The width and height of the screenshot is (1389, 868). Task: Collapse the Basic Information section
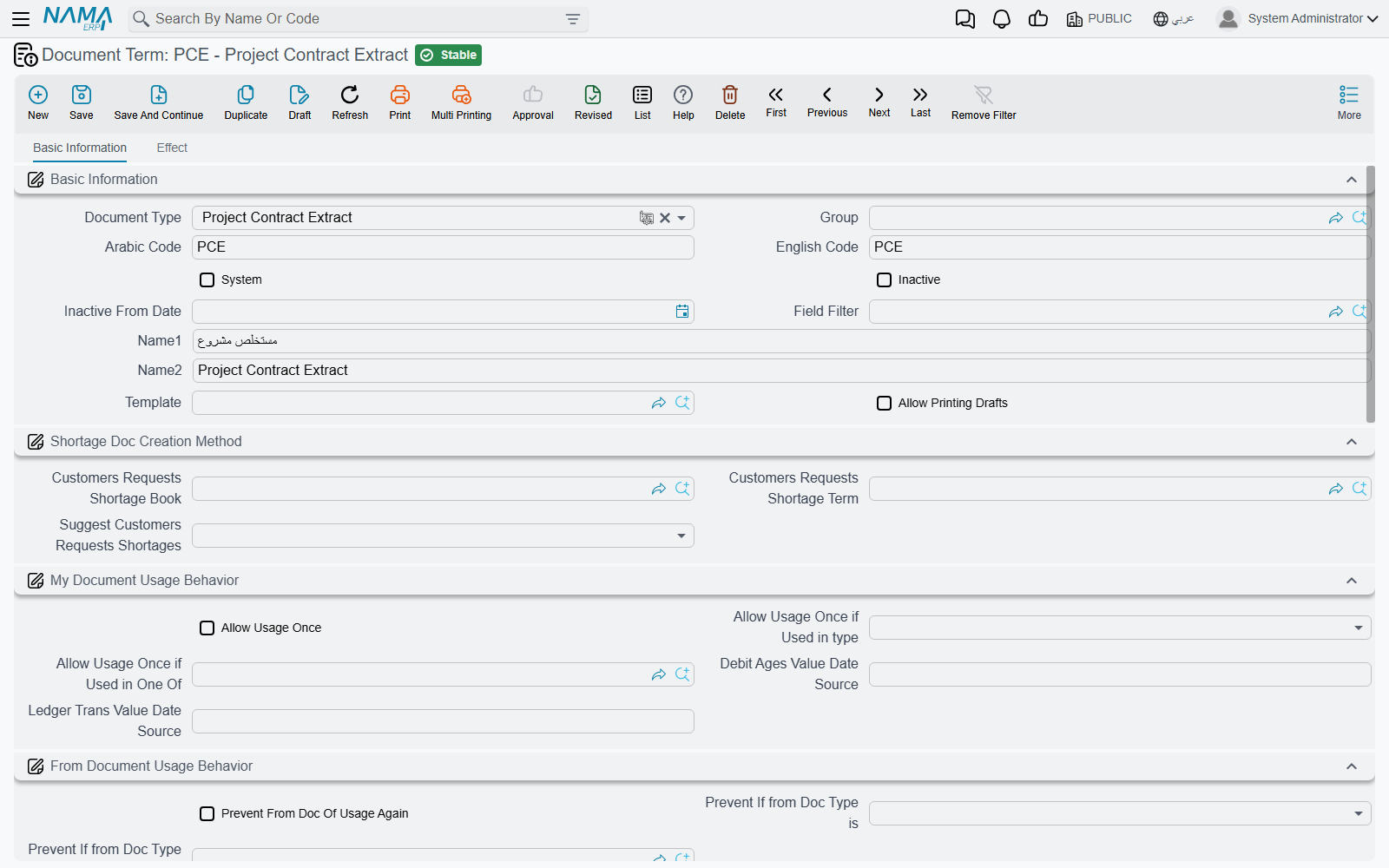pyautogui.click(x=1352, y=180)
